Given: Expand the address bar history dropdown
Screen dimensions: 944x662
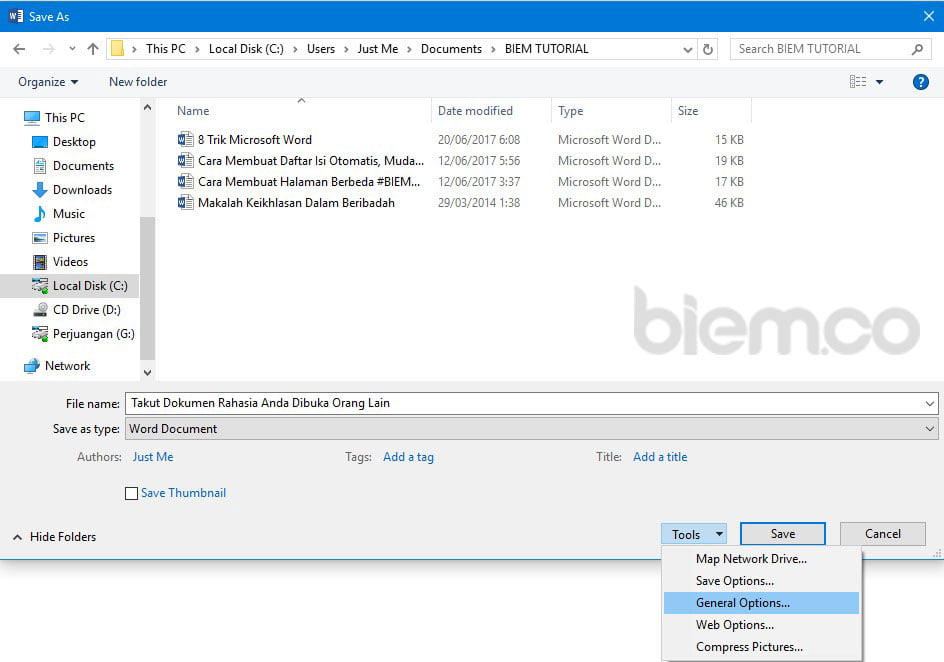Looking at the screenshot, I should click(x=688, y=49).
